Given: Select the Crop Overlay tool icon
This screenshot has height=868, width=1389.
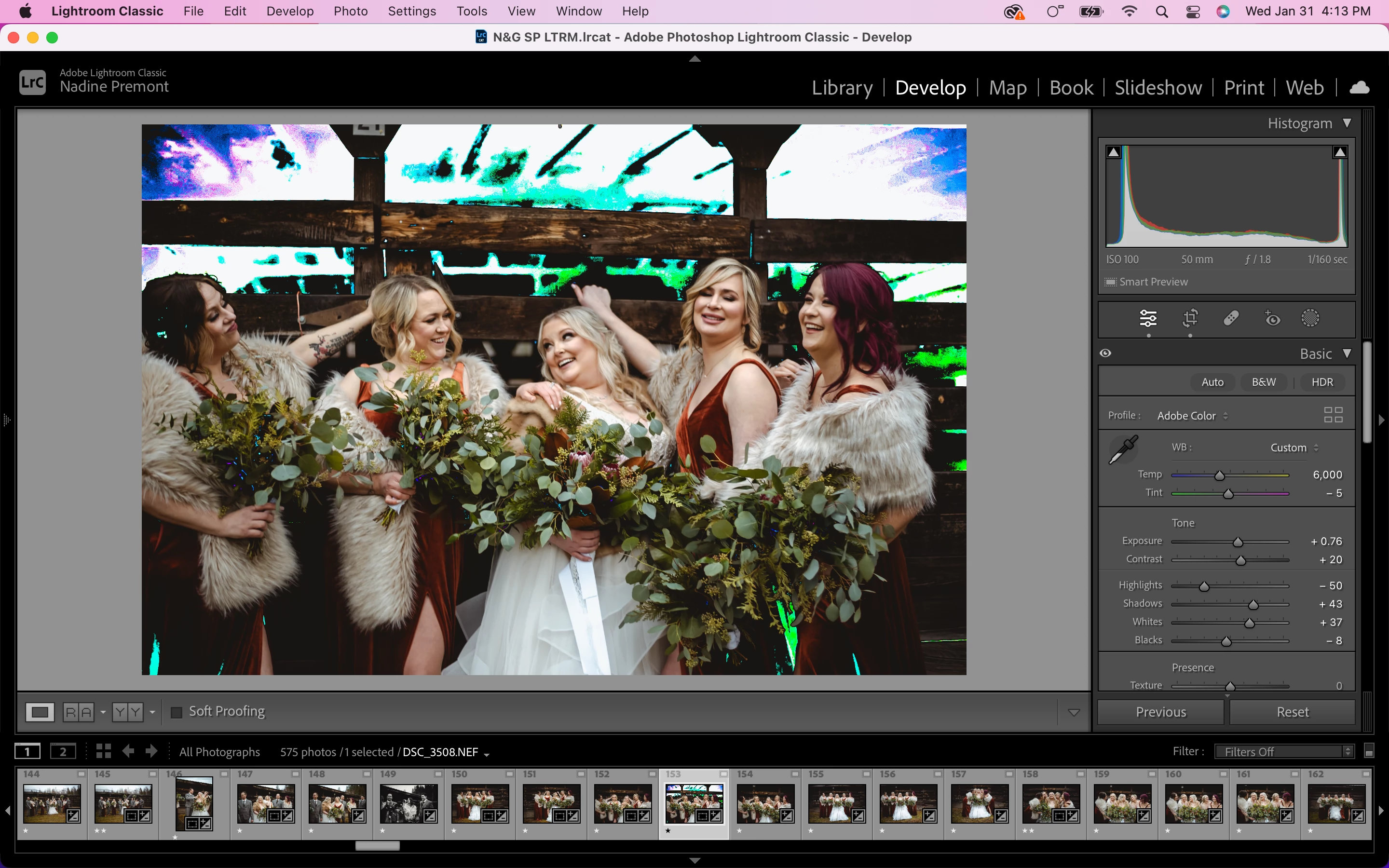Looking at the screenshot, I should (1190, 318).
